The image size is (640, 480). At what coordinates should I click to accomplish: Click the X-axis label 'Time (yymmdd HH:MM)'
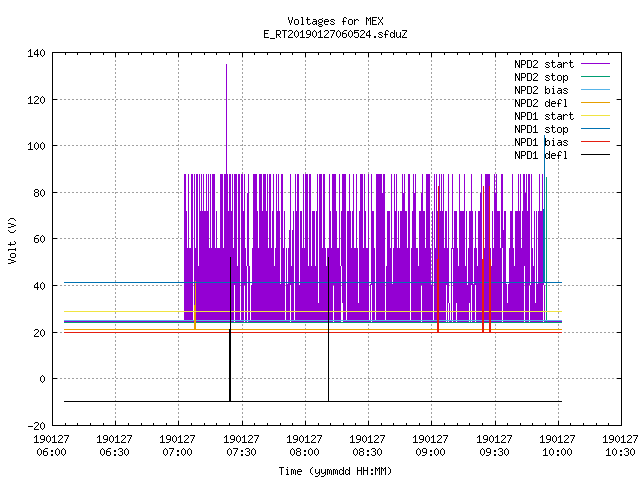click(335, 471)
